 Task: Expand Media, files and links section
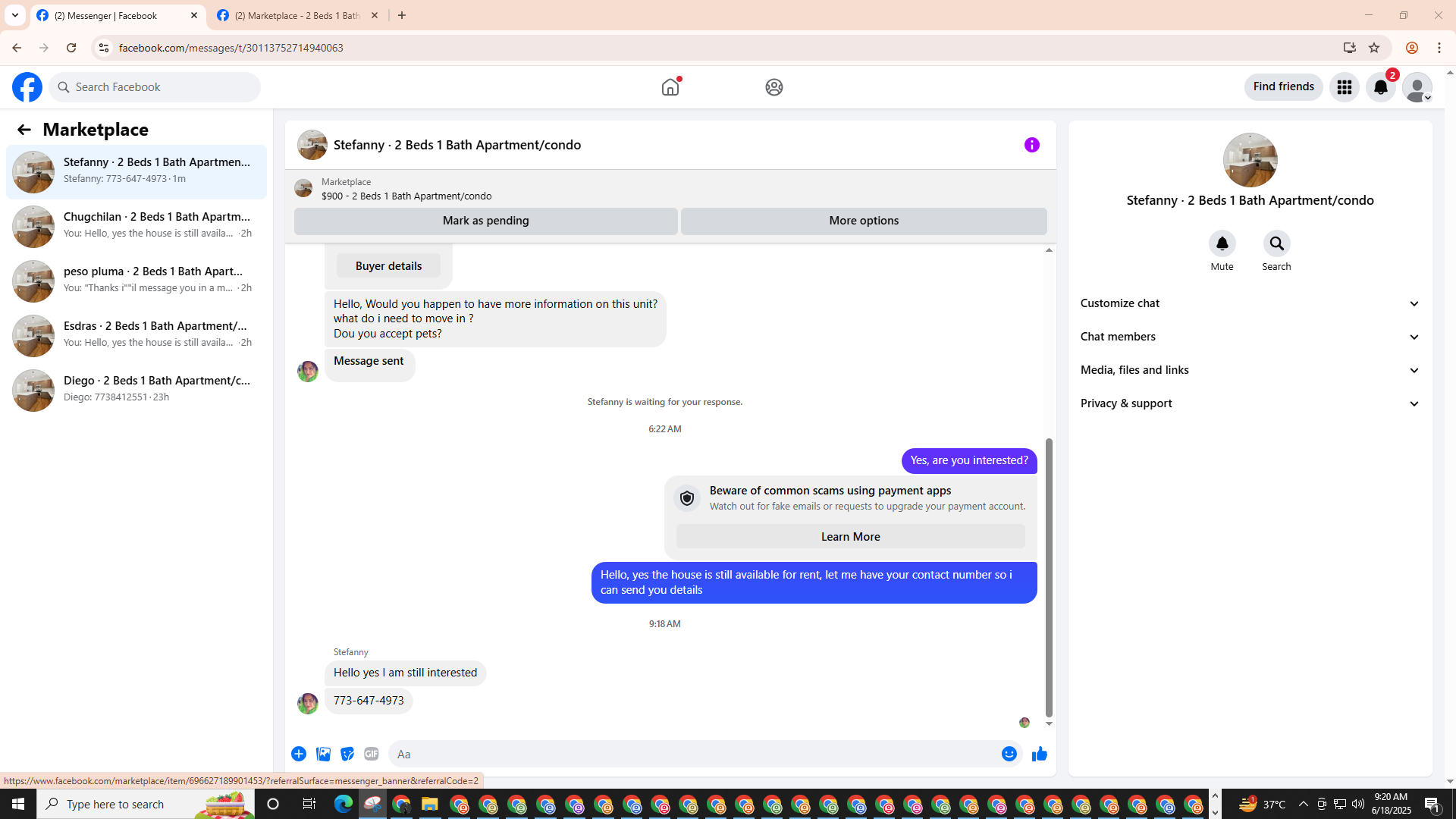[1250, 370]
